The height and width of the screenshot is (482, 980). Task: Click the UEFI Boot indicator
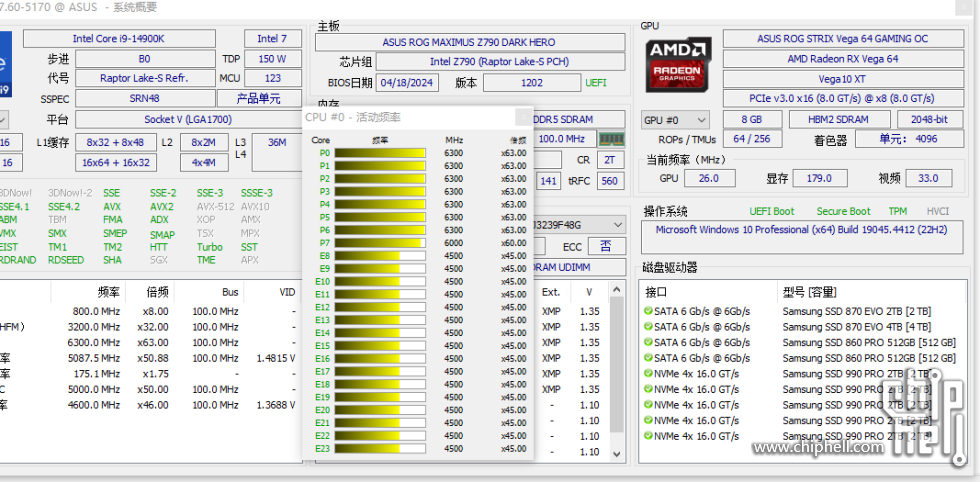(x=772, y=211)
